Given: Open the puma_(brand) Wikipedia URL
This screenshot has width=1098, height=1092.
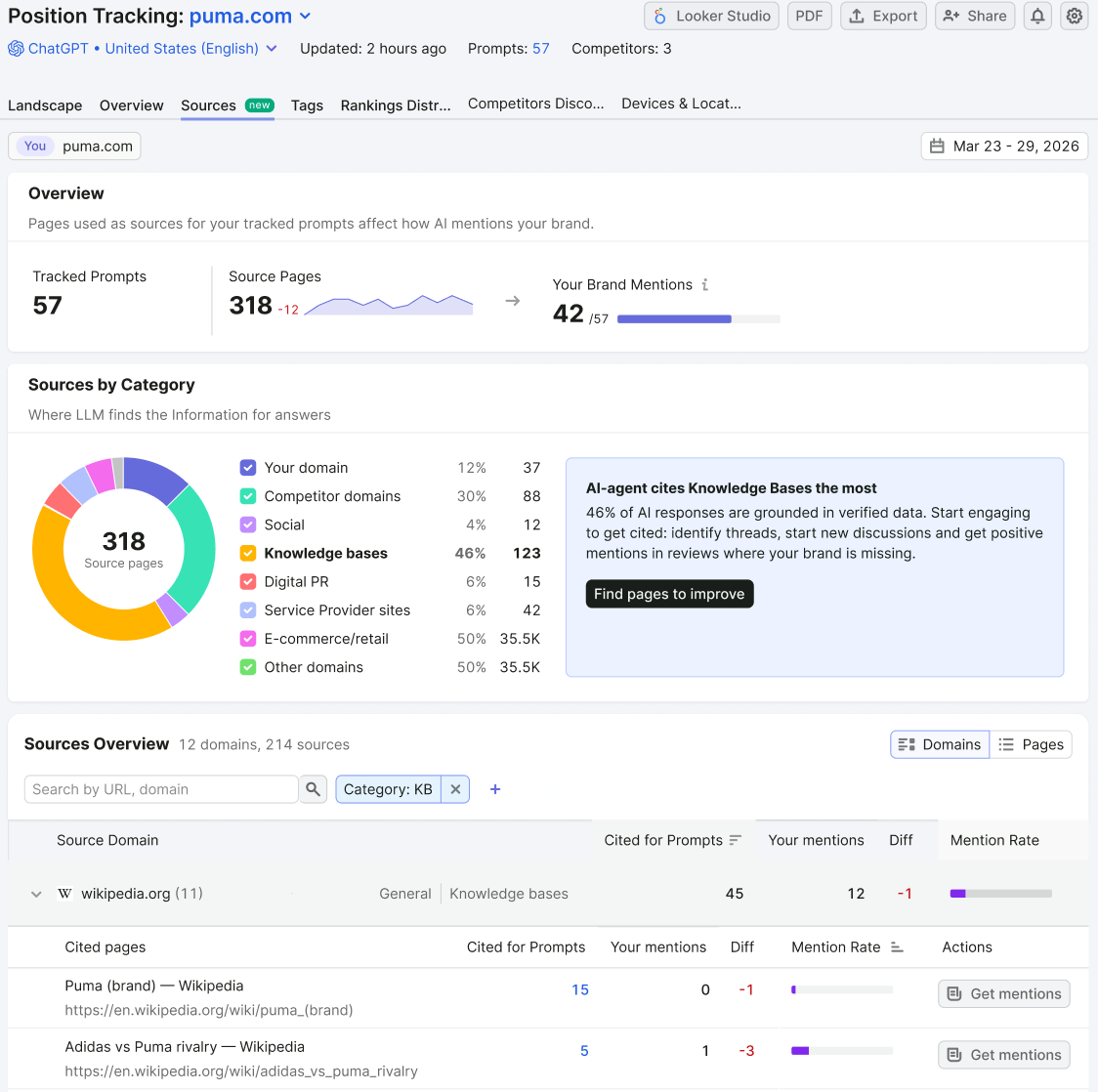Looking at the screenshot, I should tap(209, 1010).
